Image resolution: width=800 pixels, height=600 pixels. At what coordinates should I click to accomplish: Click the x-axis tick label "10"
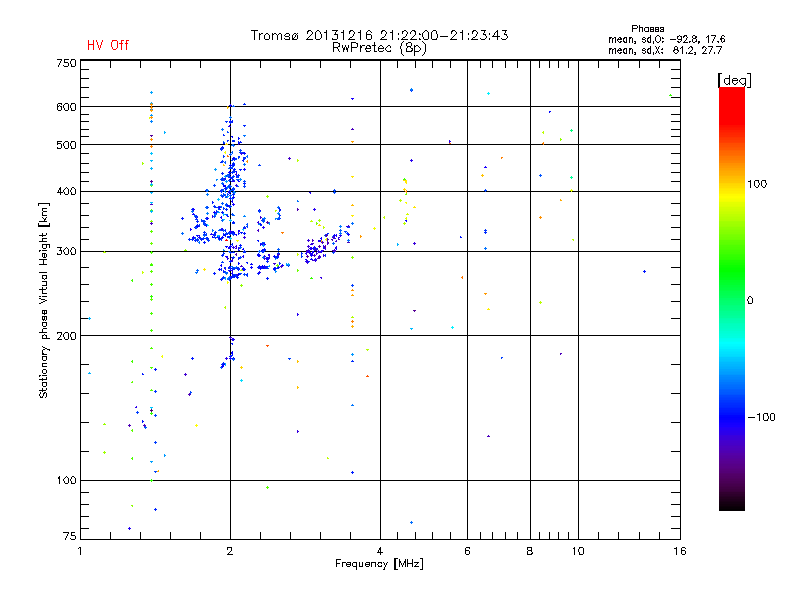point(578,551)
